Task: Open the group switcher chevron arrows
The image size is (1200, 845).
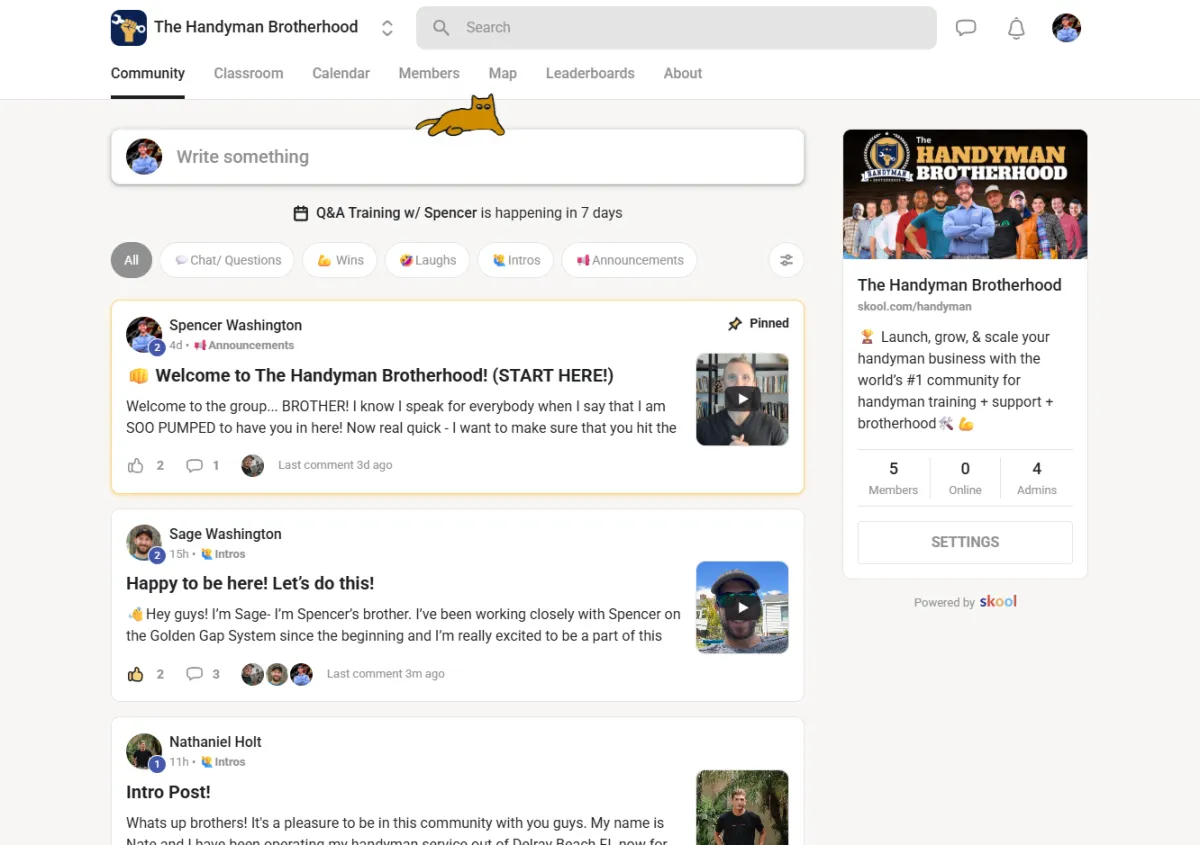Action: [x=387, y=28]
